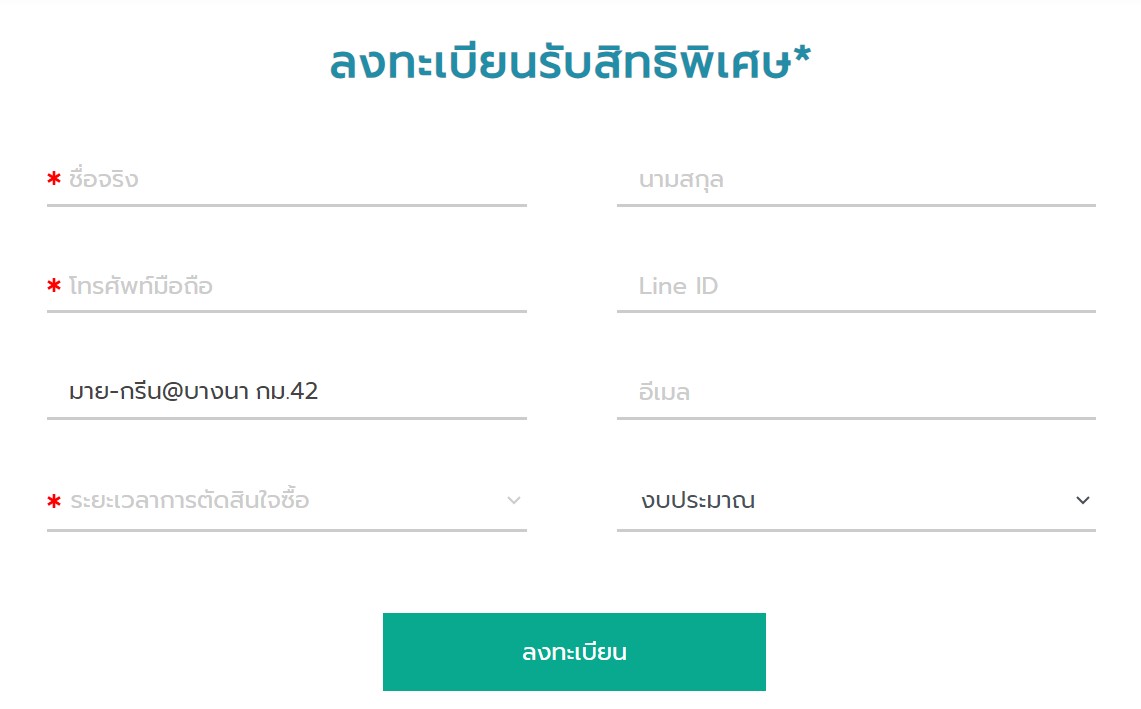The image size is (1141, 709).
Task: Click the asterisk ending the ลงทะเบียนรับสิทธิพิเศษ heading
Action: (802, 55)
